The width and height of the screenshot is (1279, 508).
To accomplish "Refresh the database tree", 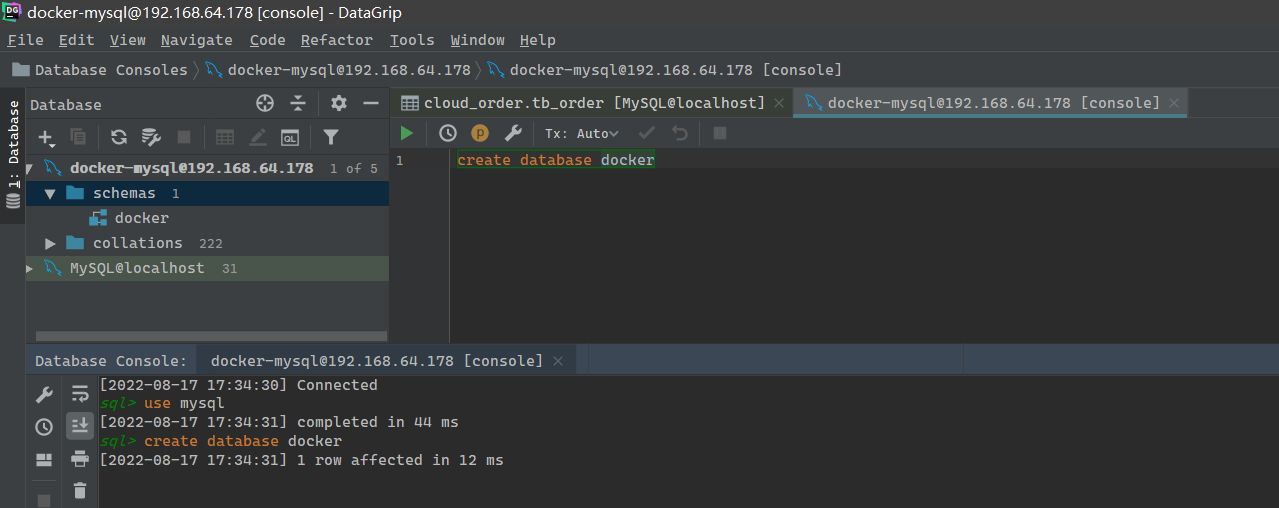I will pos(119,137).
